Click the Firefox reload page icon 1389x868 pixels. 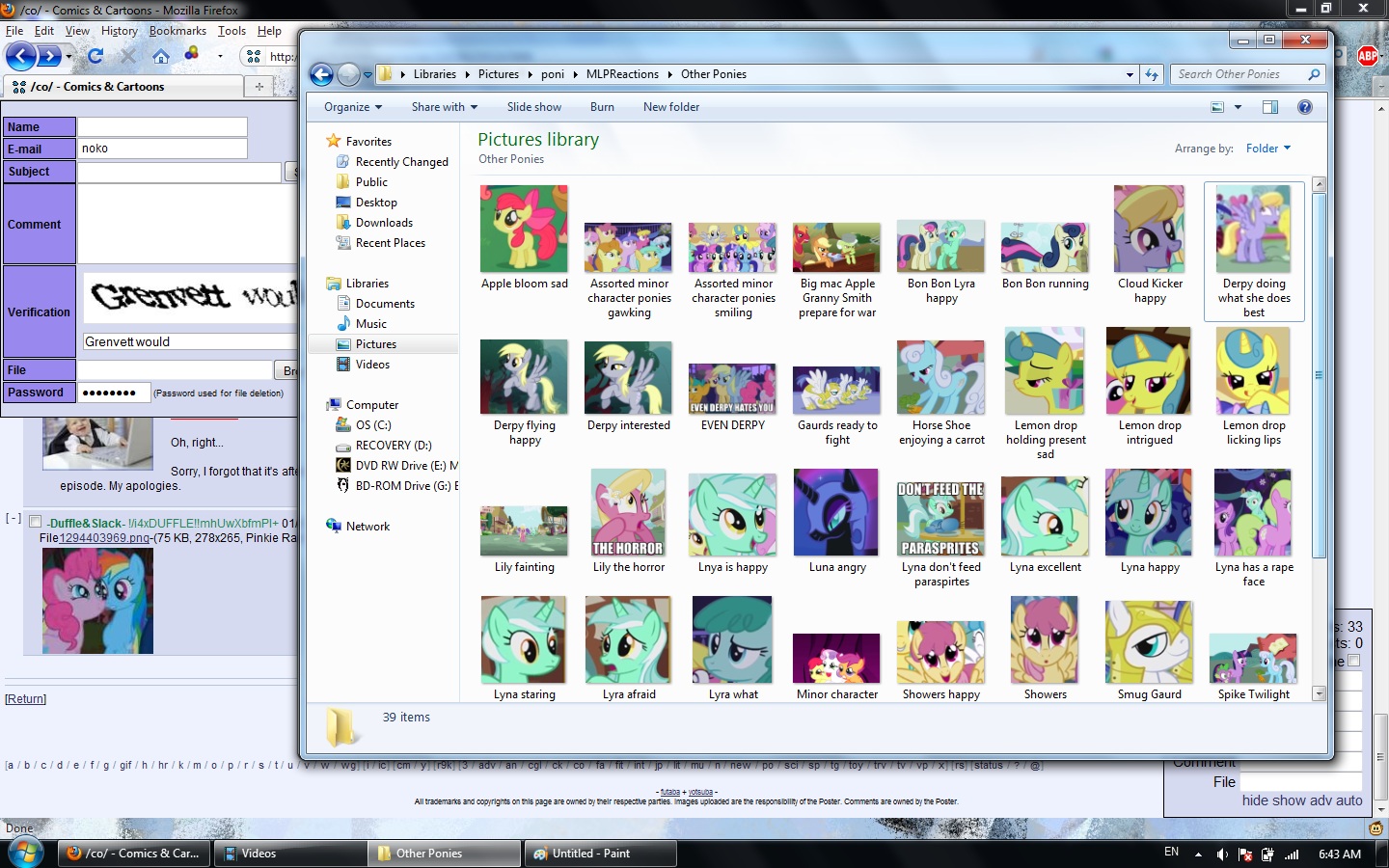95,56
